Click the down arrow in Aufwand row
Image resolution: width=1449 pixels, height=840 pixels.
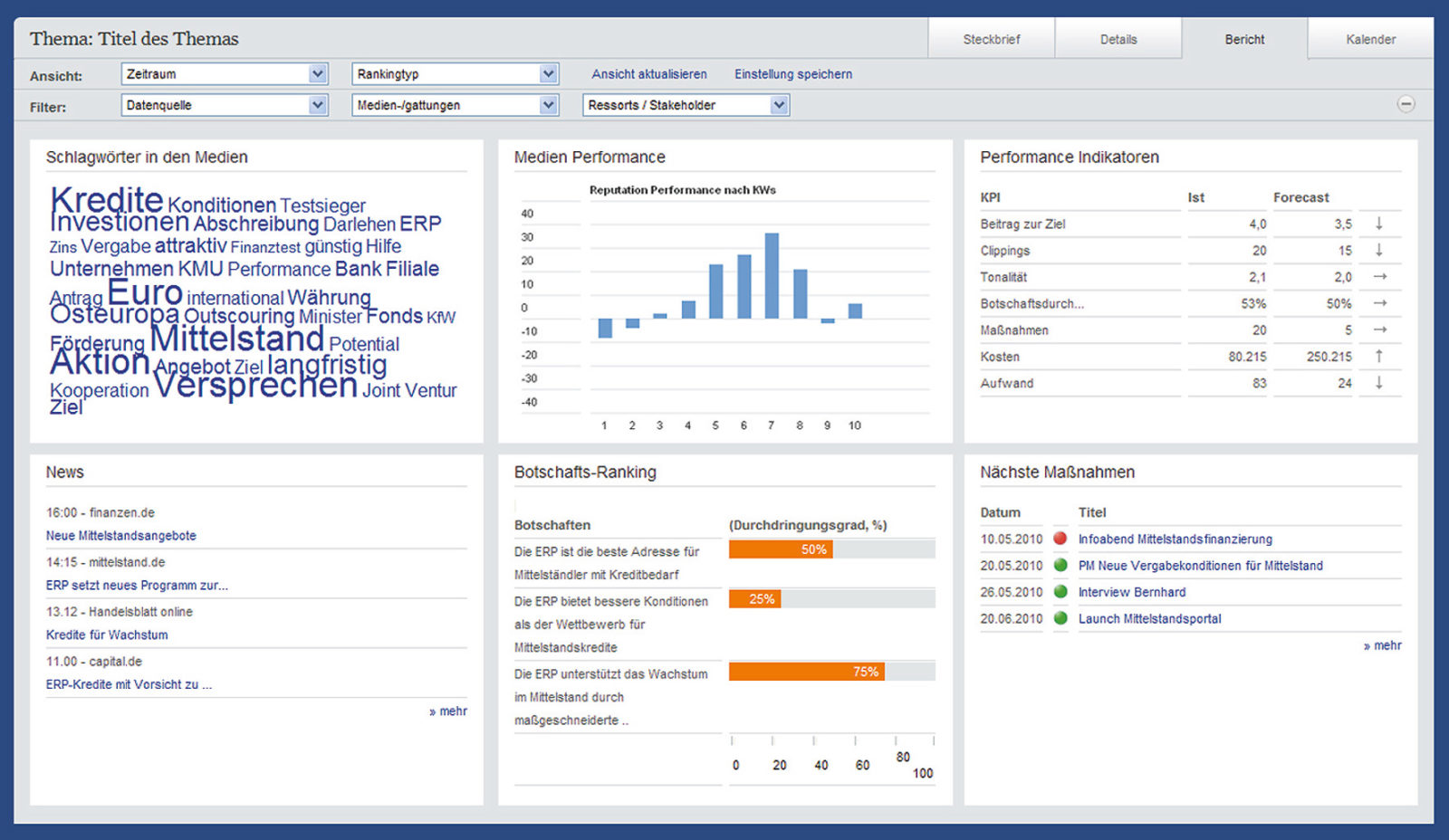1379,383
